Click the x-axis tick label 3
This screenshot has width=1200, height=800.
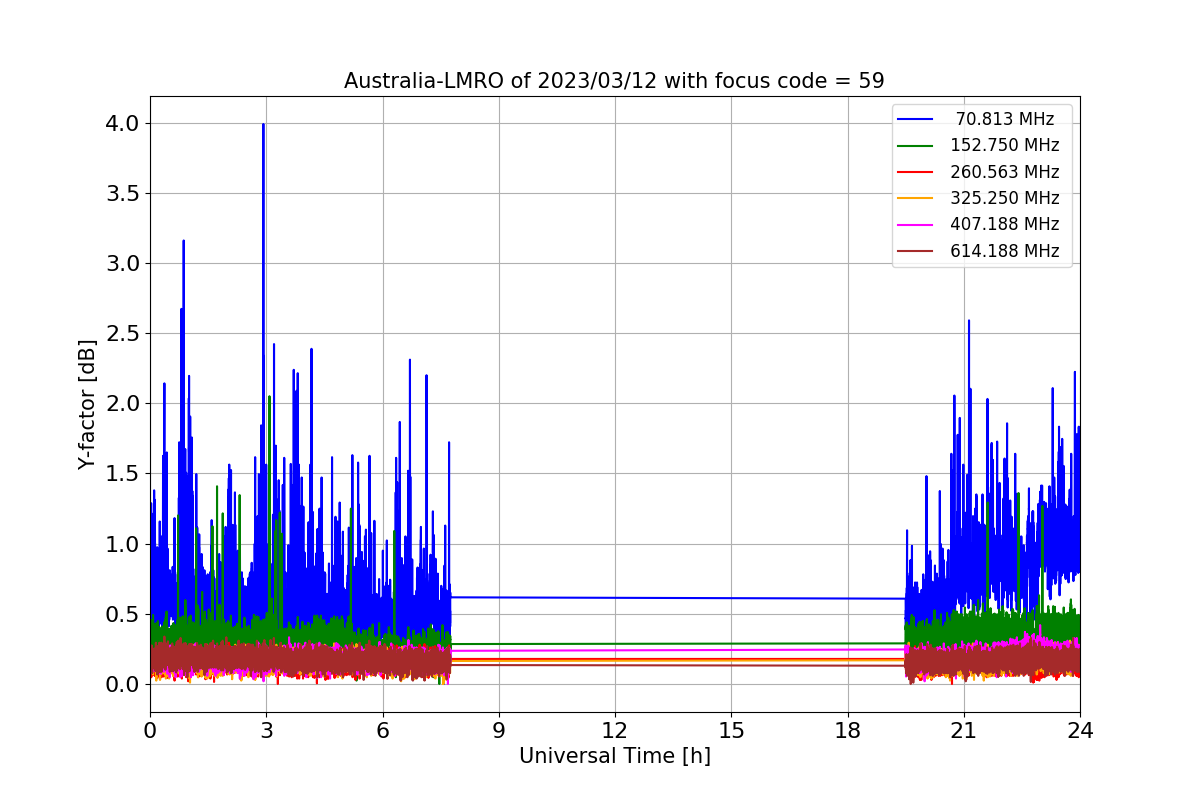pos(266,730)
